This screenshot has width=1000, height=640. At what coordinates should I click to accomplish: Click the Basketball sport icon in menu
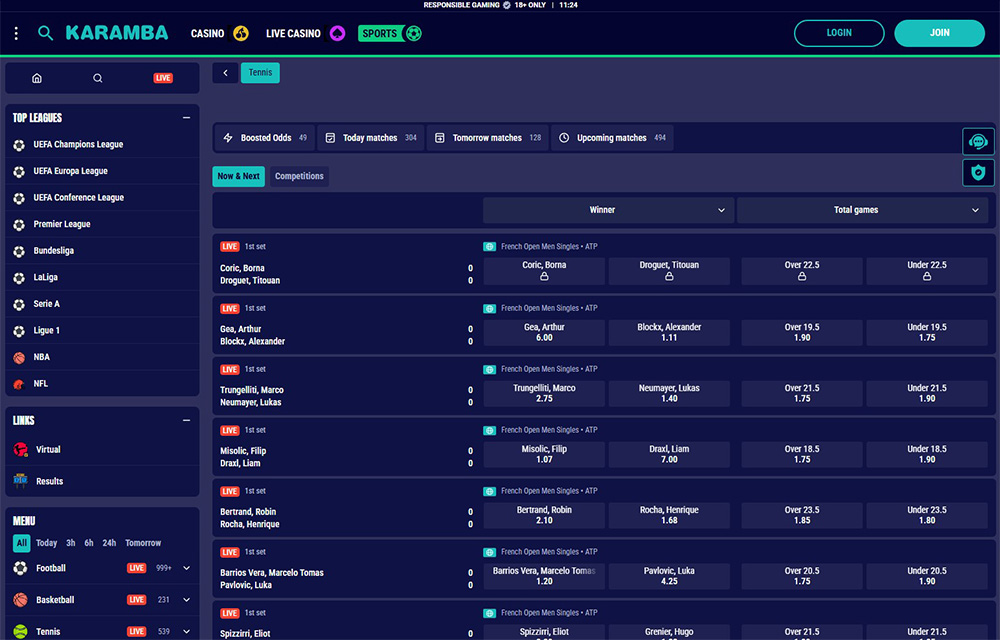coord(20,600)
